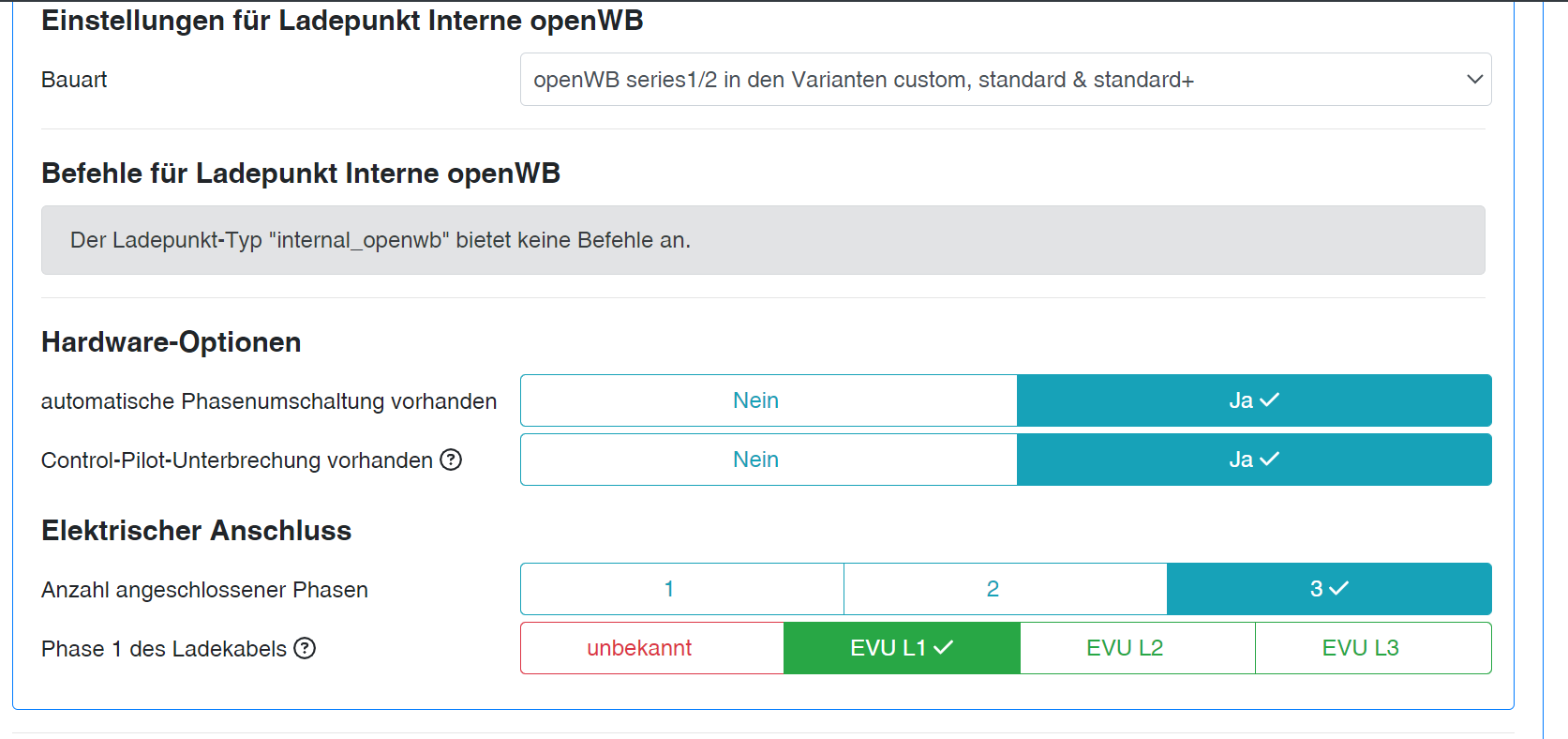The image size is (1568, 739).
Task: Choose 3 connected phases
Action: click(x=1329, y=589)
